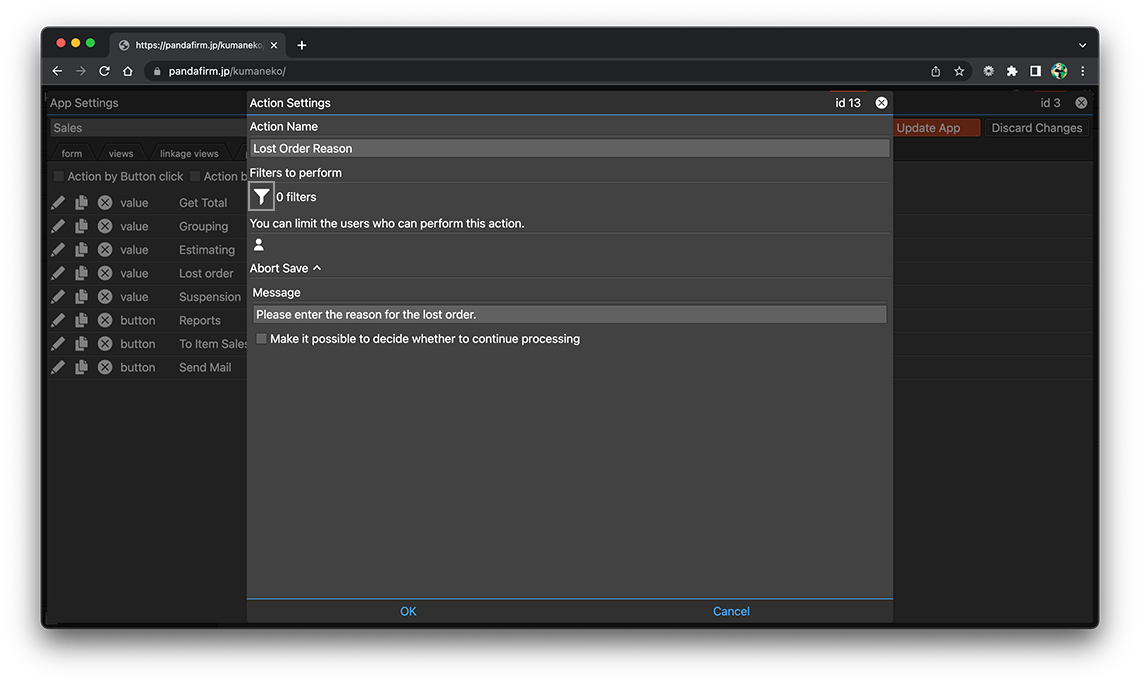Screen dimensions: 1140x683
Task: Edit the Get Total action pencil icon
Action: (58, 203)
